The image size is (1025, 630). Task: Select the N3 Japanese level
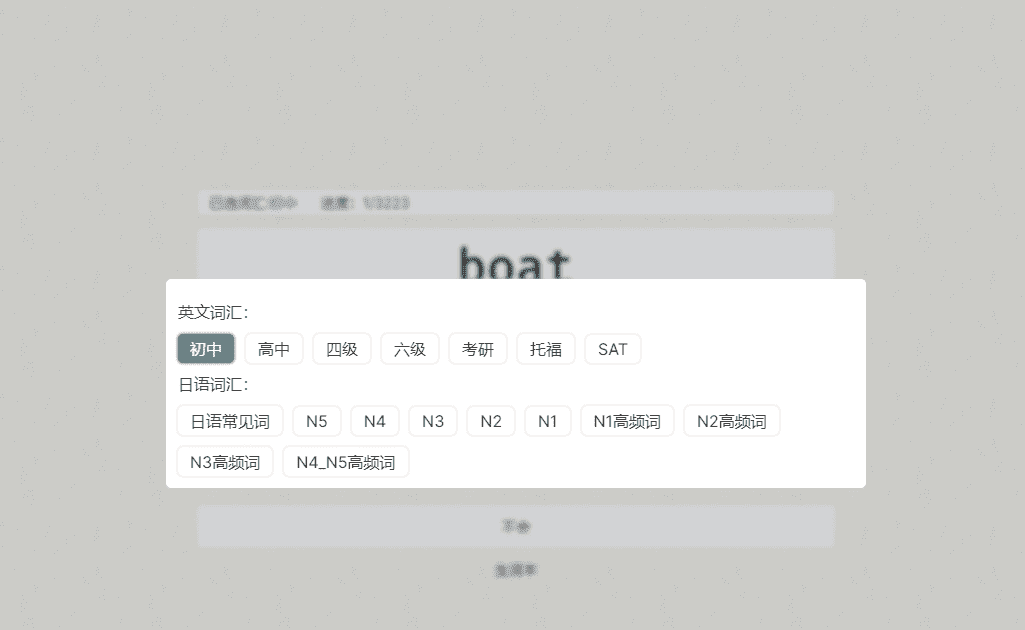point(432,420)
